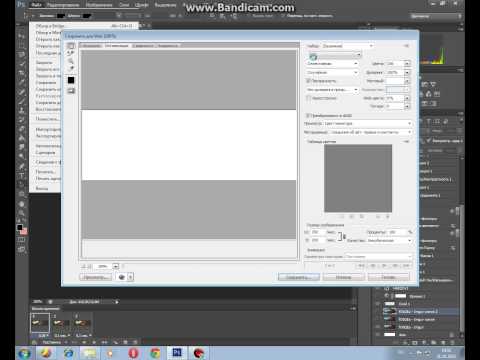This screenshot has height=360, width=480.
Task: Go to last animation frame in dialog
Action: click(x=406, y=266)
